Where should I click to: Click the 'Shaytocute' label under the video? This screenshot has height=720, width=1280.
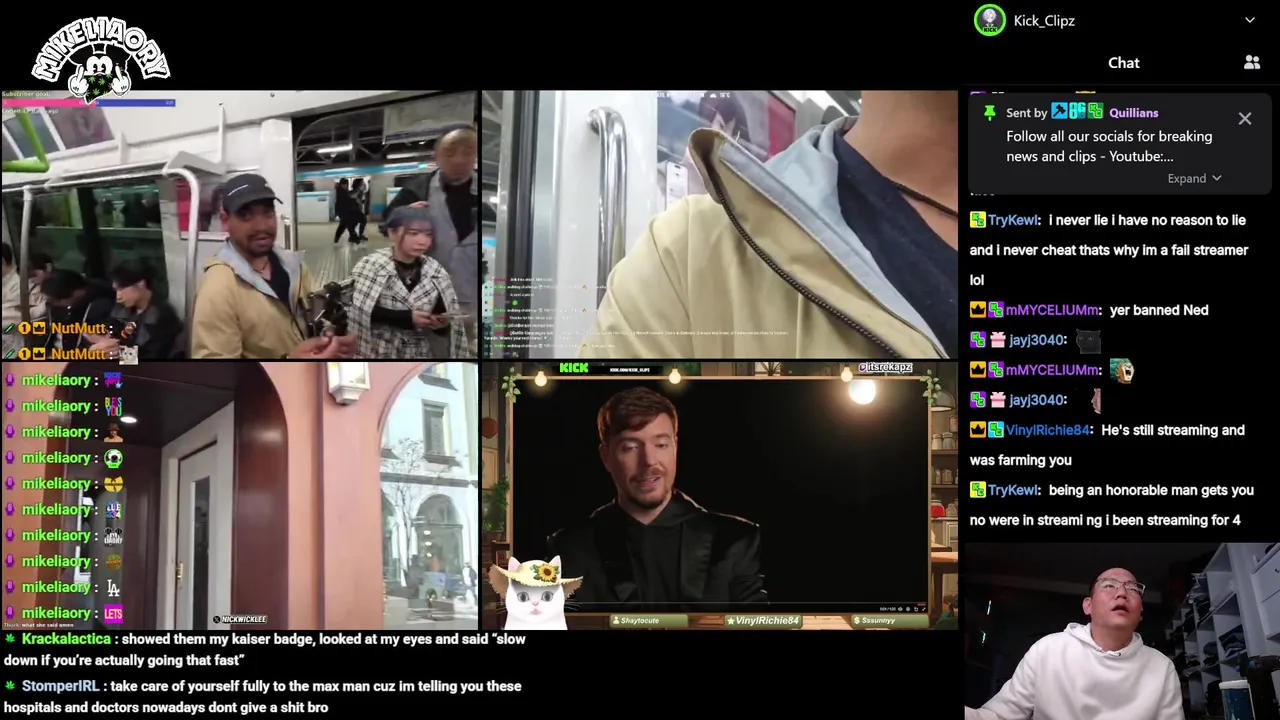coord(650,621)
